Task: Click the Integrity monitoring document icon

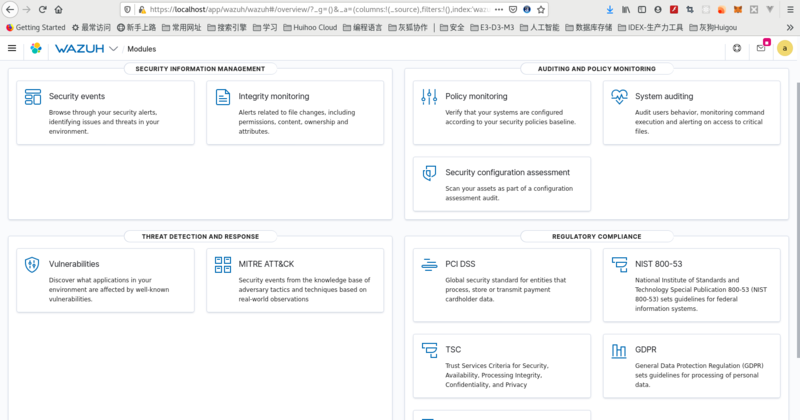Action: pos(222,96)
